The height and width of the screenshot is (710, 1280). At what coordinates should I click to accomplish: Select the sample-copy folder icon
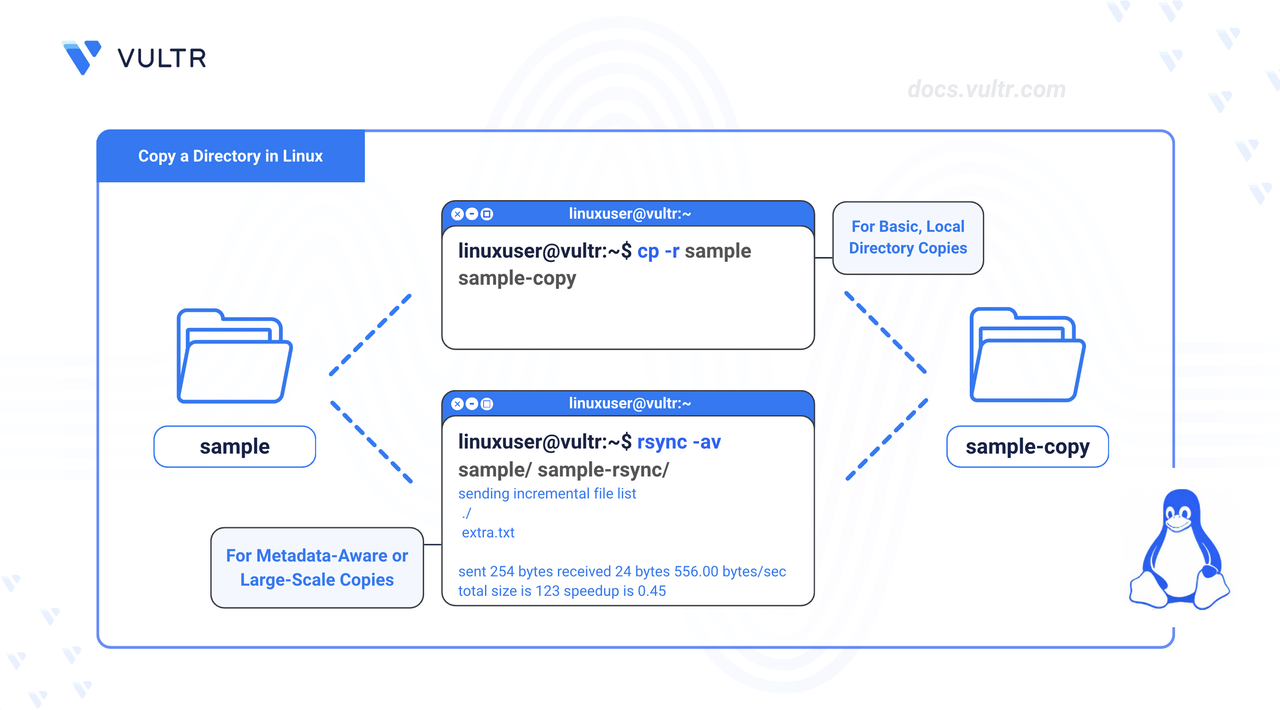click(1028, 356)
